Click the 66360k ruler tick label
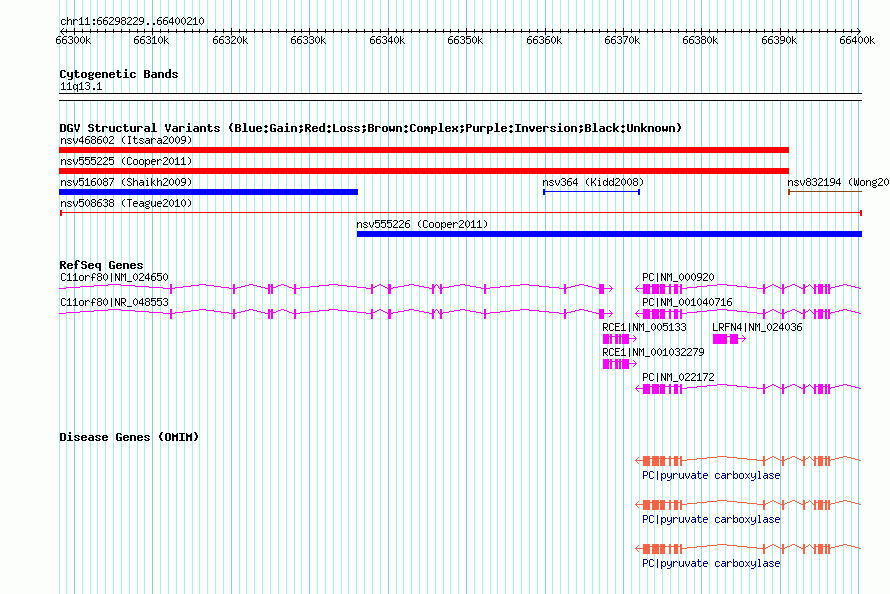Viewport: 890px width, 594px height. (x=544, y=40)
